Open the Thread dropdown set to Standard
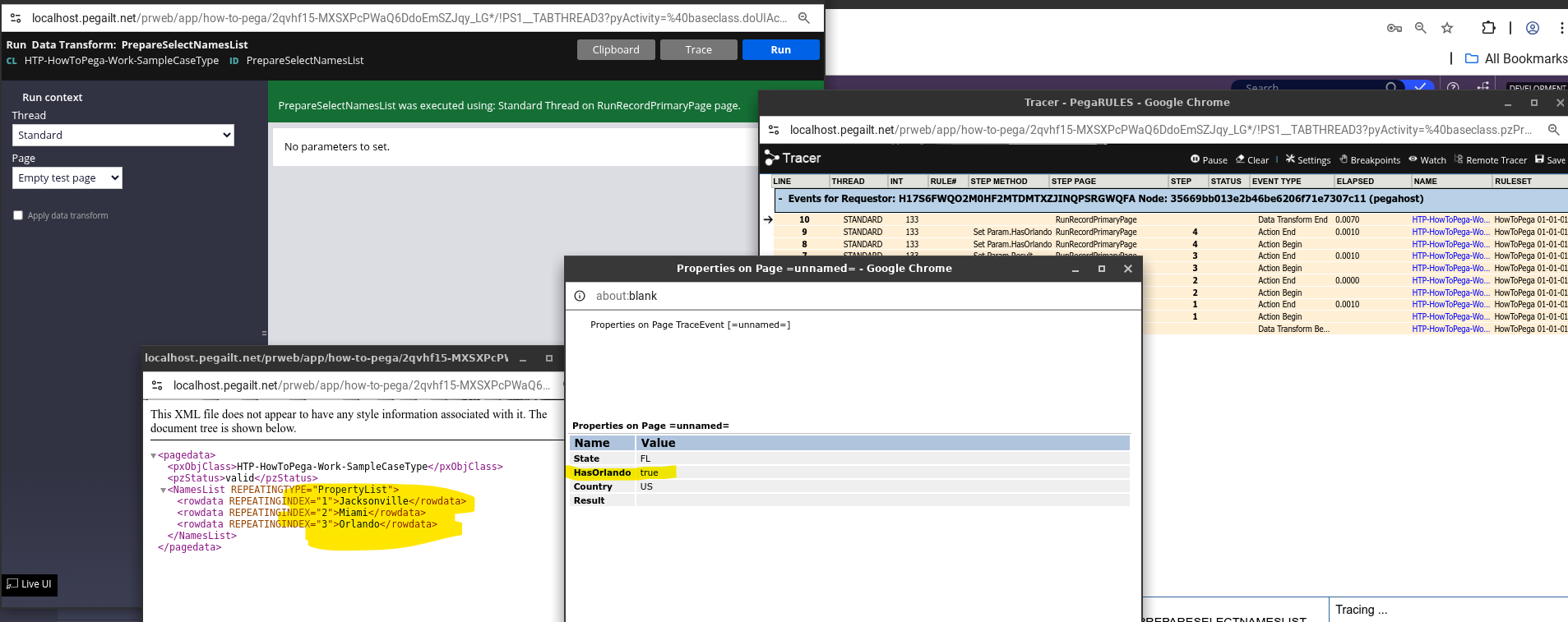Image resolution: width=1568 pixels, height=622 pixels. pos(123,136)
